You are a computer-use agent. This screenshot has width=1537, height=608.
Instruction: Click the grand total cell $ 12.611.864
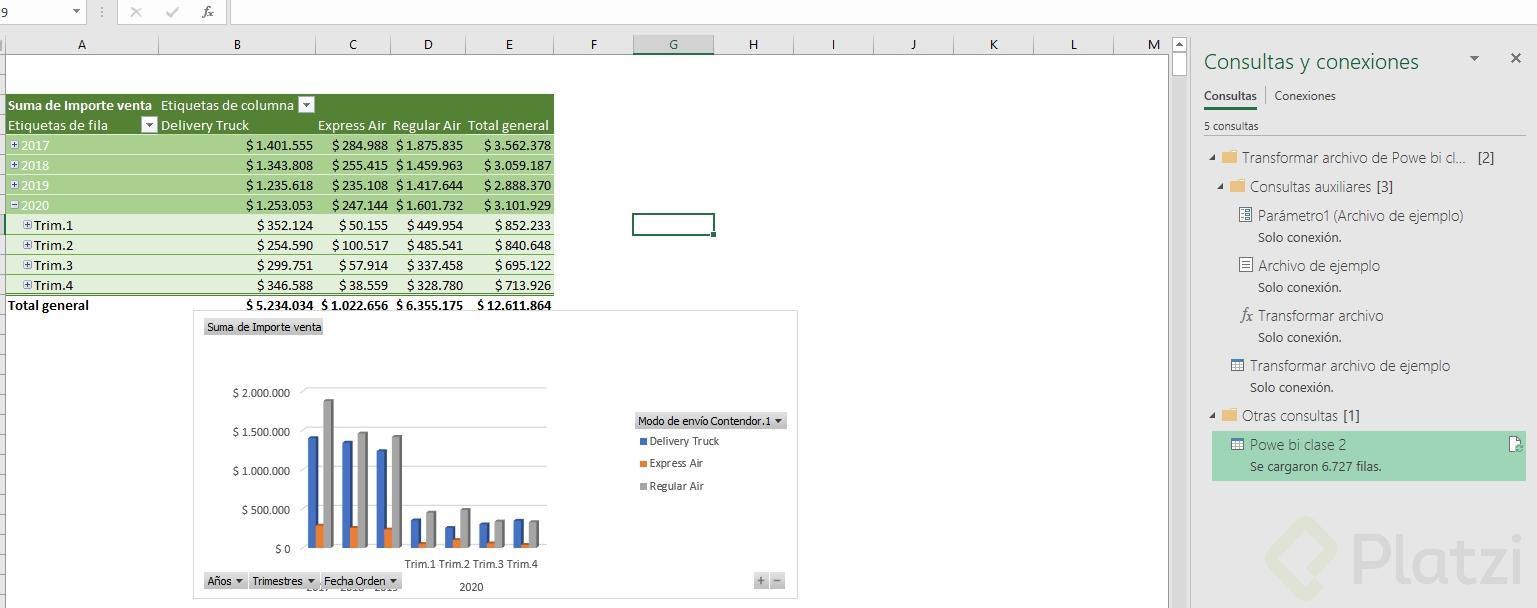point(509,305)
